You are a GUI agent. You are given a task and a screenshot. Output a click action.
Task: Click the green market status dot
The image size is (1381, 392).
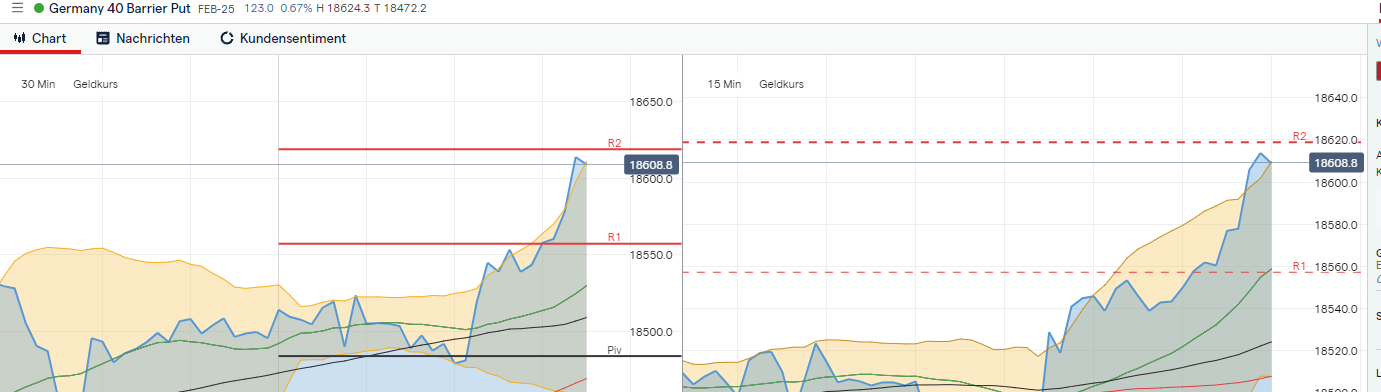(39, 8)
